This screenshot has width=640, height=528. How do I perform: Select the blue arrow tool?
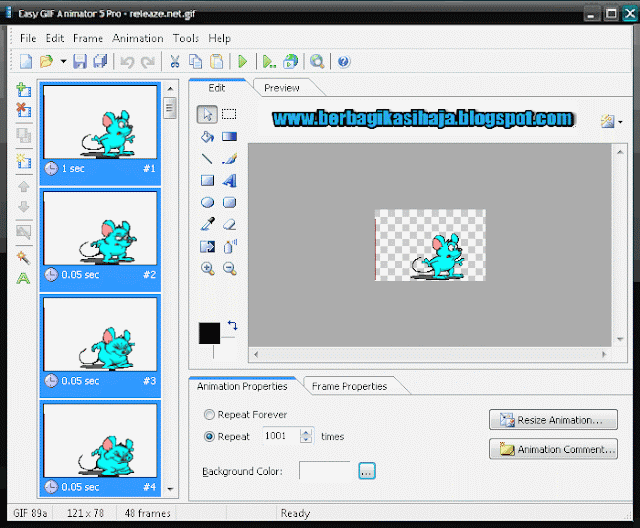[207, 246]
